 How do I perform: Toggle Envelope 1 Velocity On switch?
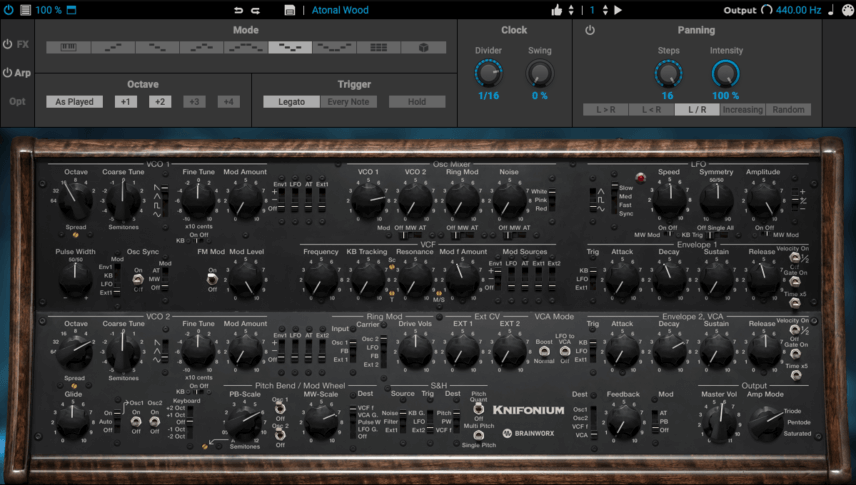pos(794,257)
